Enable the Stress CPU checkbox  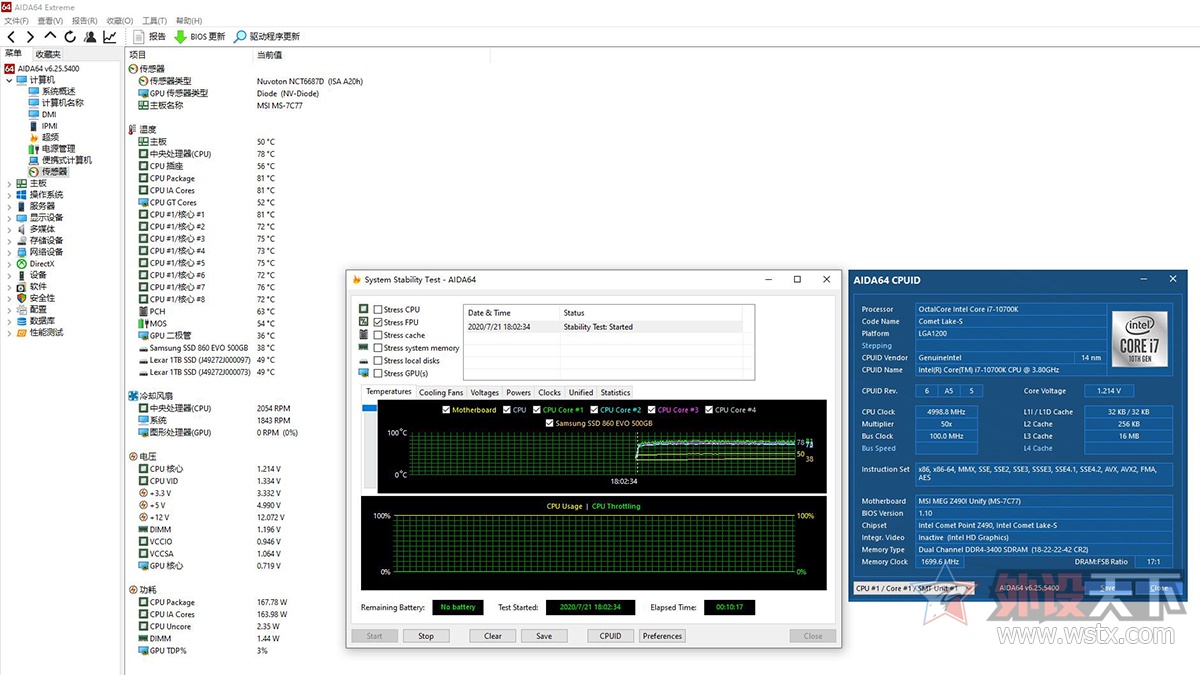click(x=378, y=310)
